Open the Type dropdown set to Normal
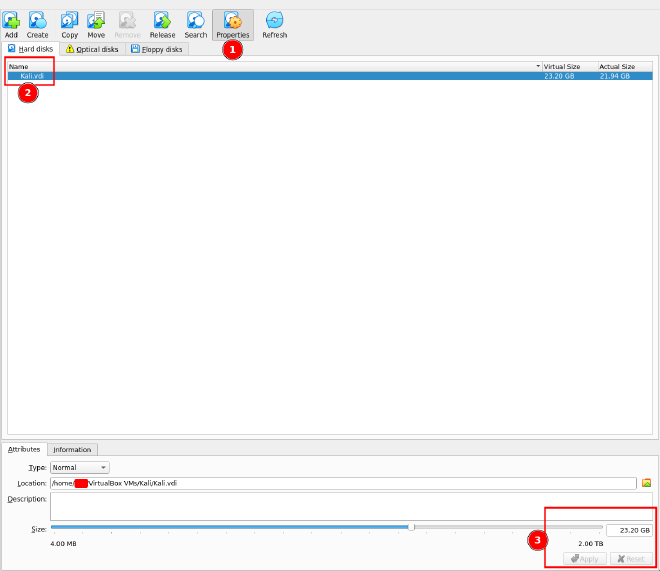The image size is (660, 571). [80, 467]
